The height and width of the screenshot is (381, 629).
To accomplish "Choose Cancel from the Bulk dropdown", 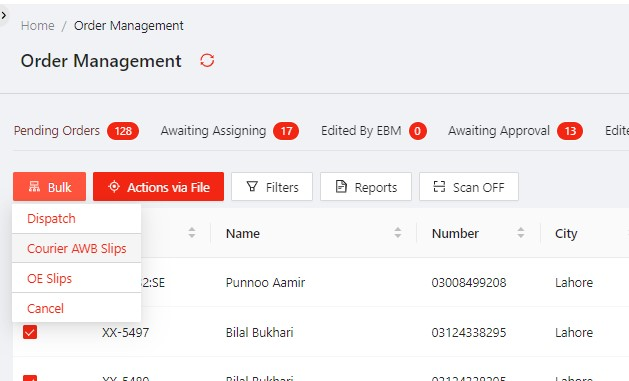I will (x=76, y=308).
